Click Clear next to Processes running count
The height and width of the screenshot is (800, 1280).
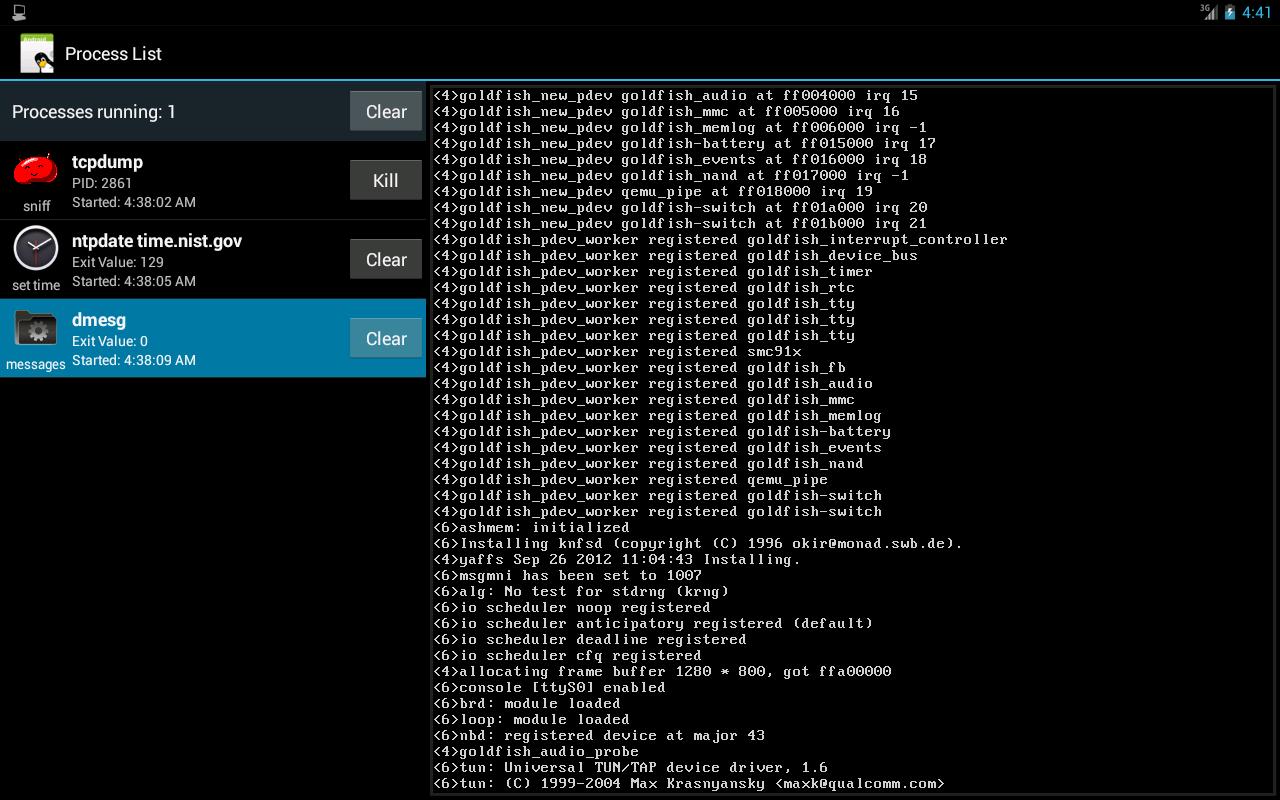[x=385, y=111]
